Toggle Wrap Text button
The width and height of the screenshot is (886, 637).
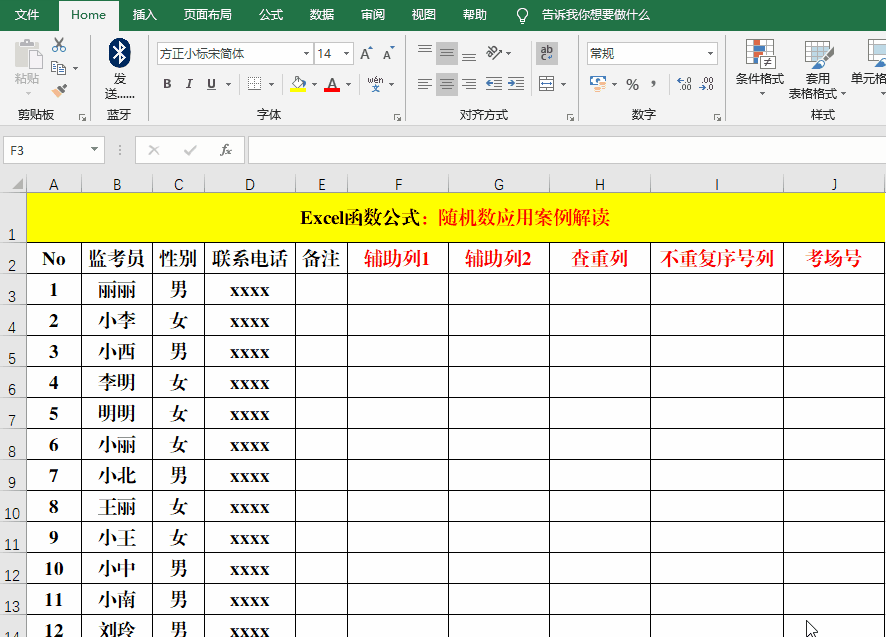(x=546, y=53)
